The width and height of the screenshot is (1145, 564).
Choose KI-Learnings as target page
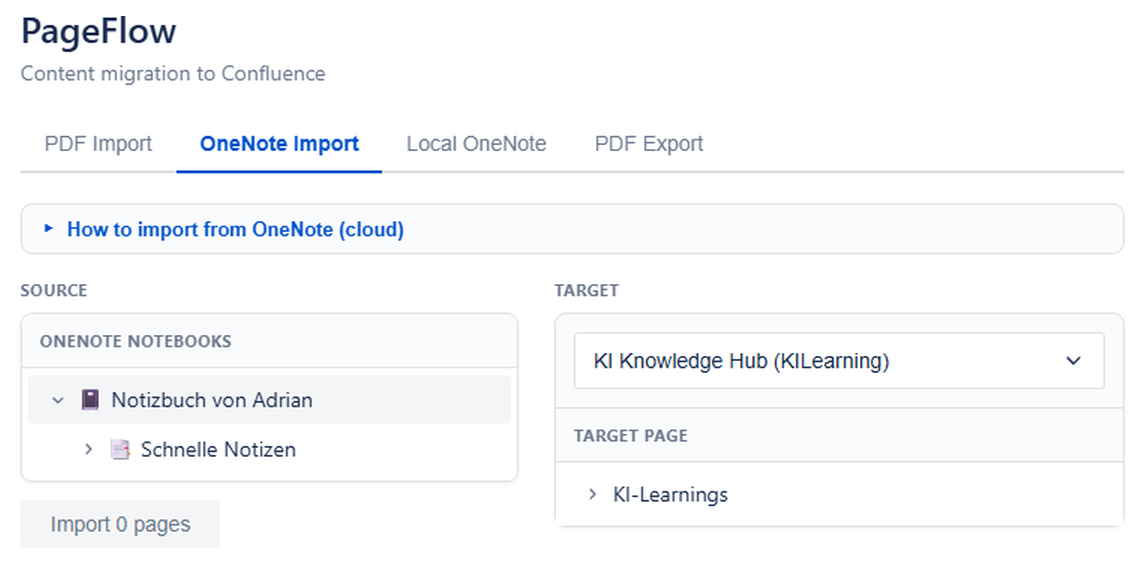click(x=670, y=495)
